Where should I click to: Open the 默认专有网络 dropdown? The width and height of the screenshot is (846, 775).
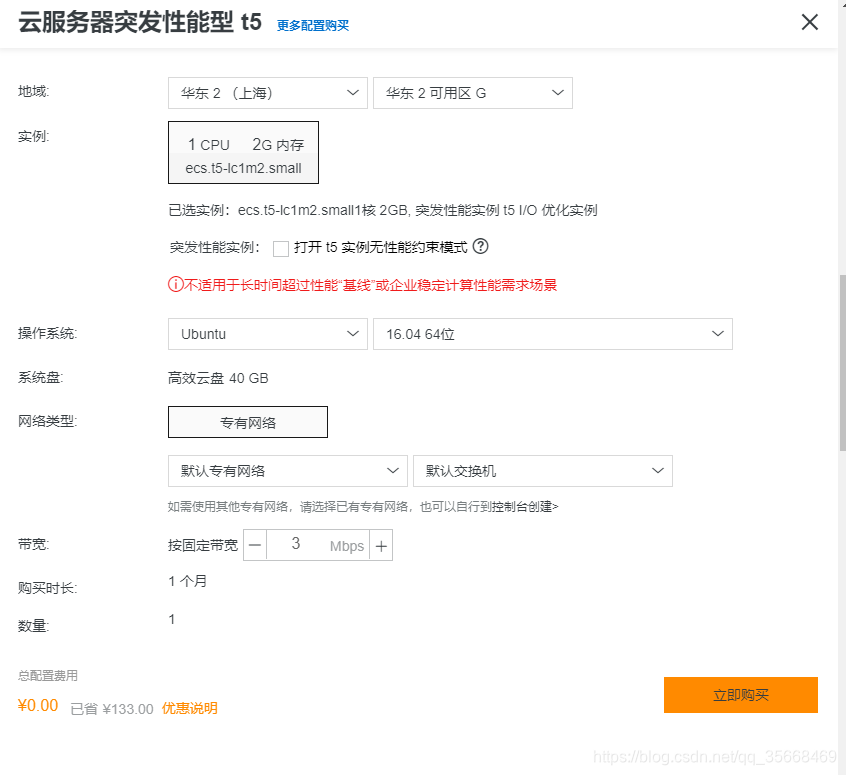tap(287, 470)
